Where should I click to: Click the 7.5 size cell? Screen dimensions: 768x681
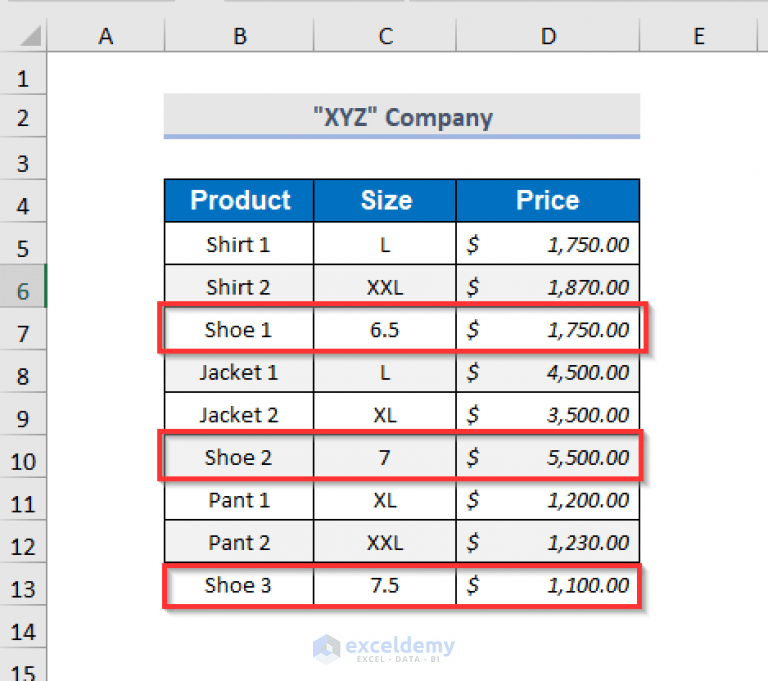coord(385,584)
